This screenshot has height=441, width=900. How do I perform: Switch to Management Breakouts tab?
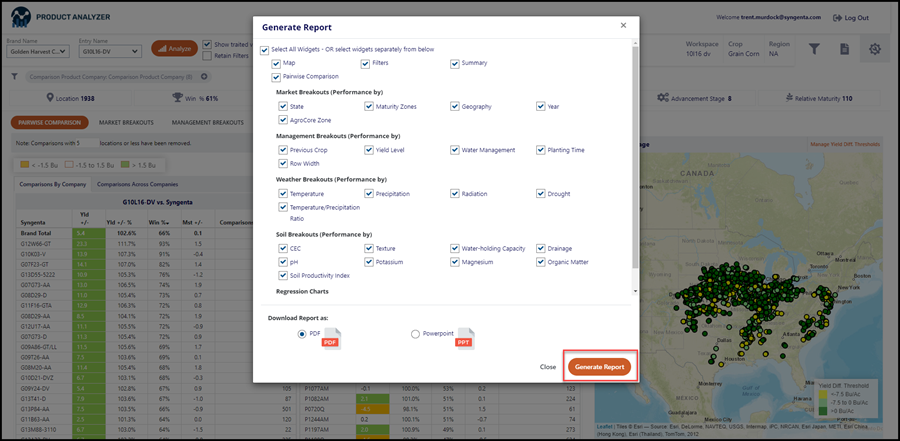[x=208, y=122]
